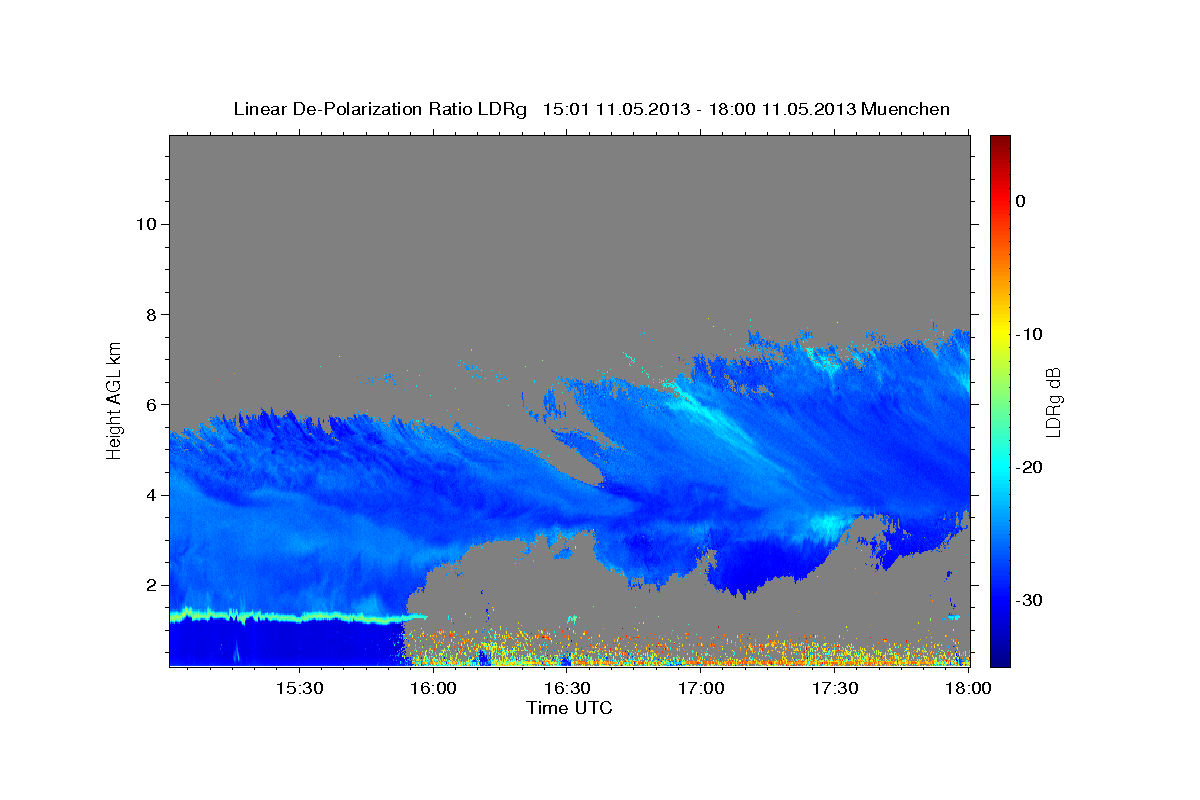1200x800 pixels.
Task: Click the "15:30" time tick label
Action: (x=299, y=689)
